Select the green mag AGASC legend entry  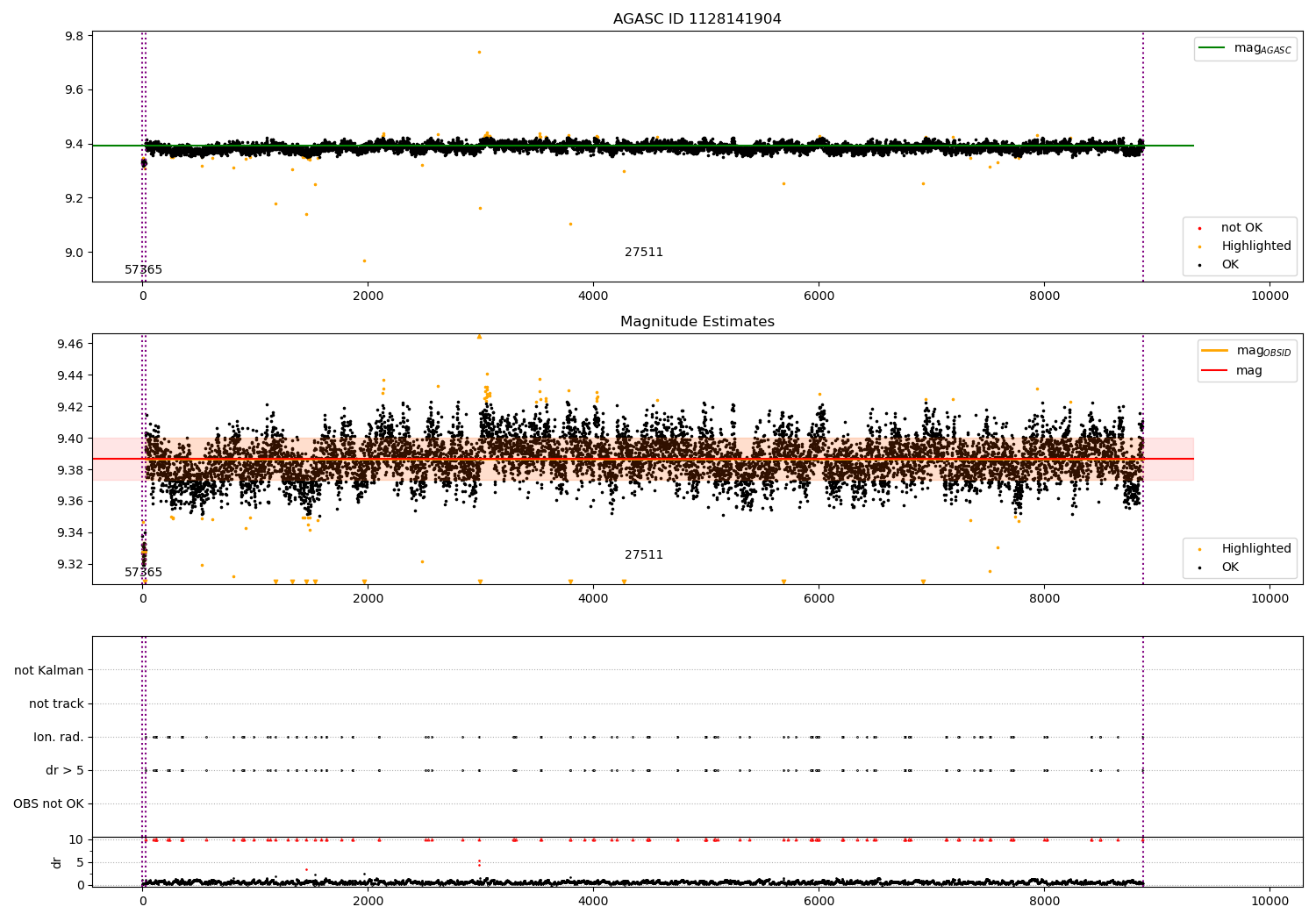[1245, 48]
